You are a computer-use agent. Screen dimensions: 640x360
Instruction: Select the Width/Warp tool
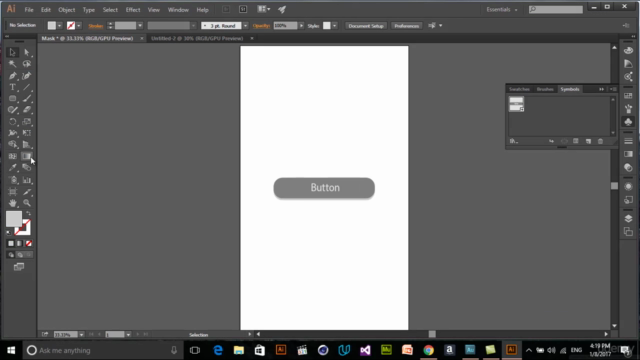(12, 133)
